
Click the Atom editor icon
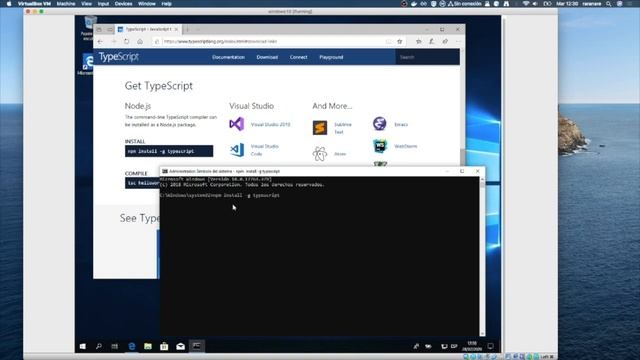320,154
